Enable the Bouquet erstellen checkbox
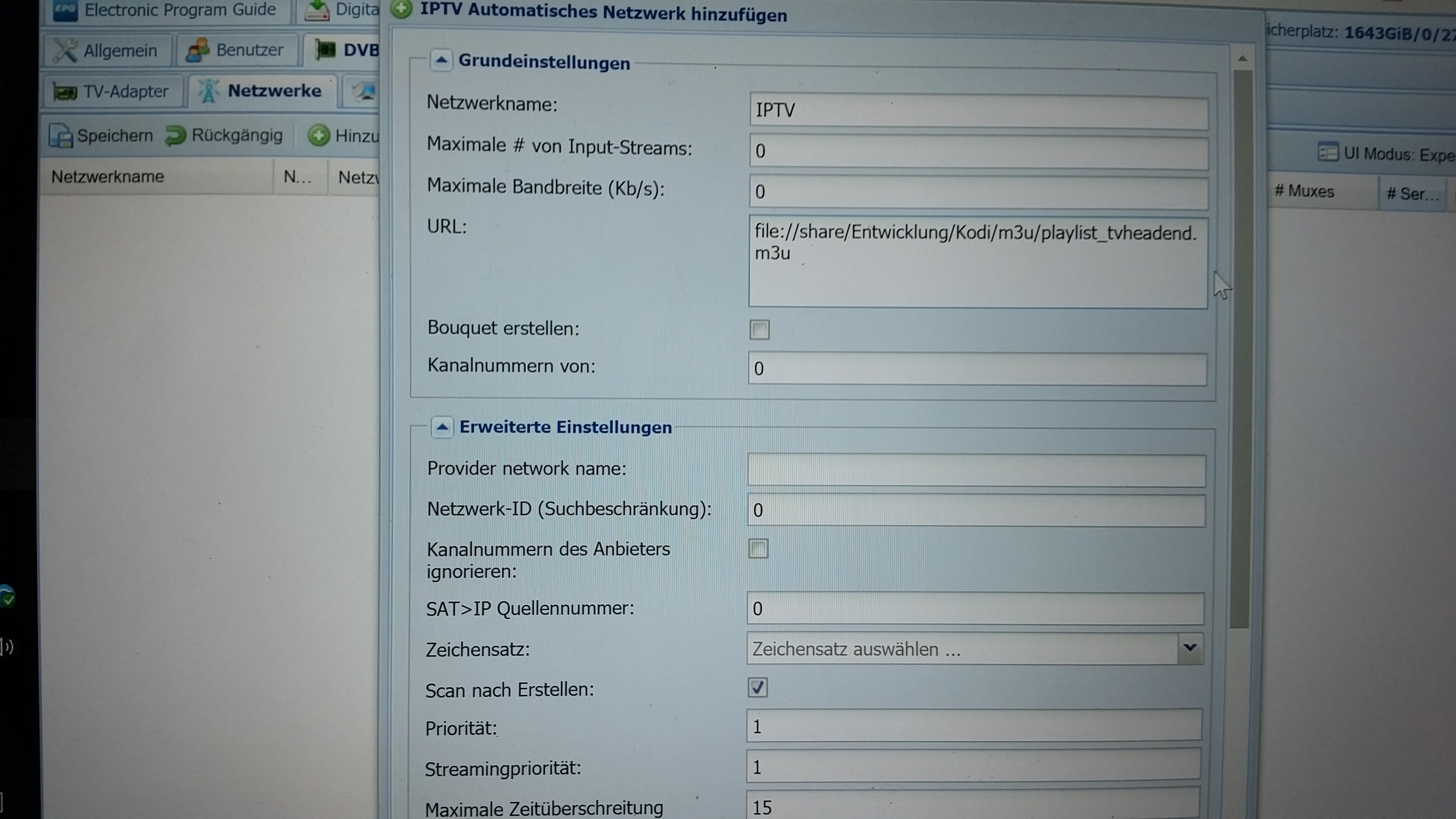Screen dimensions: 1456x819 point(759,330)
